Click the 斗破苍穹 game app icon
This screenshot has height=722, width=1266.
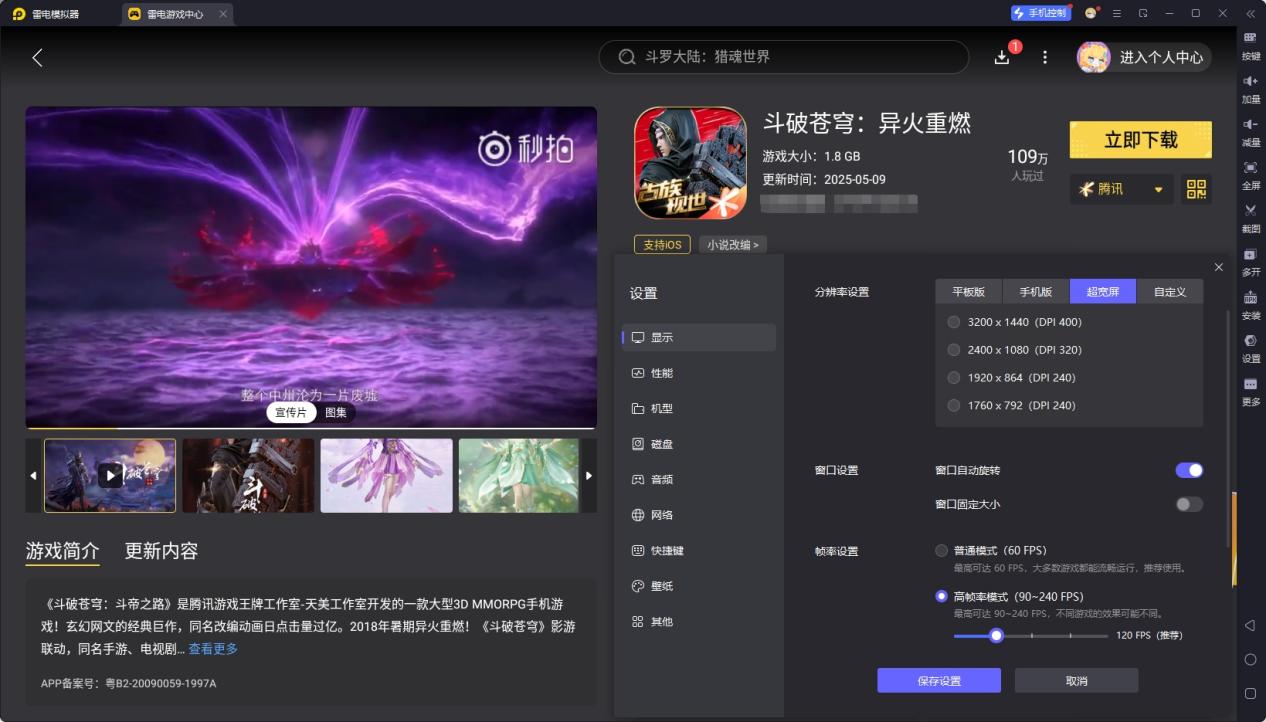[690, 163]
